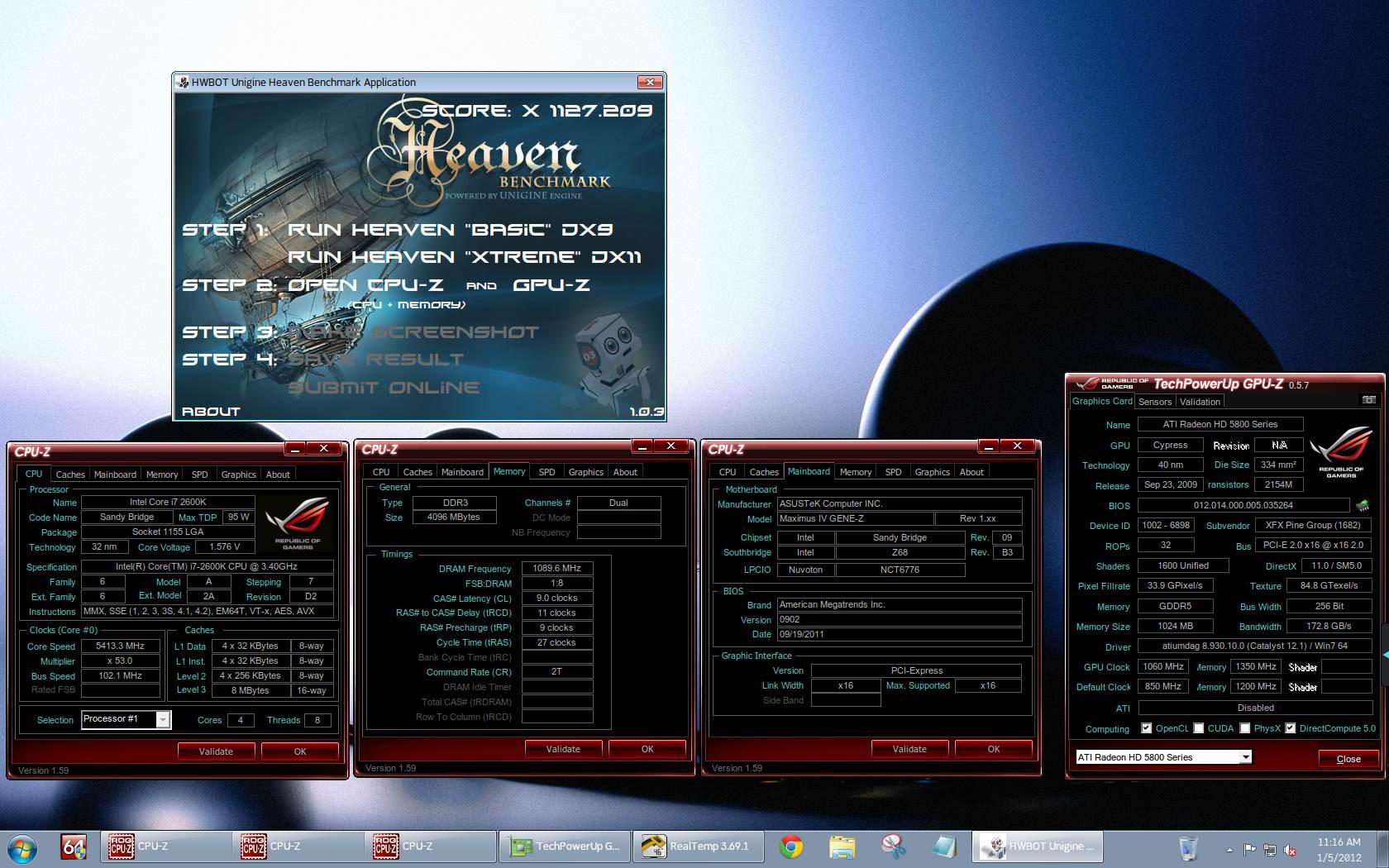Click the Core Speed 5413.3 MHz field
Screen dimensions: 1389x868
(x=121, y=646)
